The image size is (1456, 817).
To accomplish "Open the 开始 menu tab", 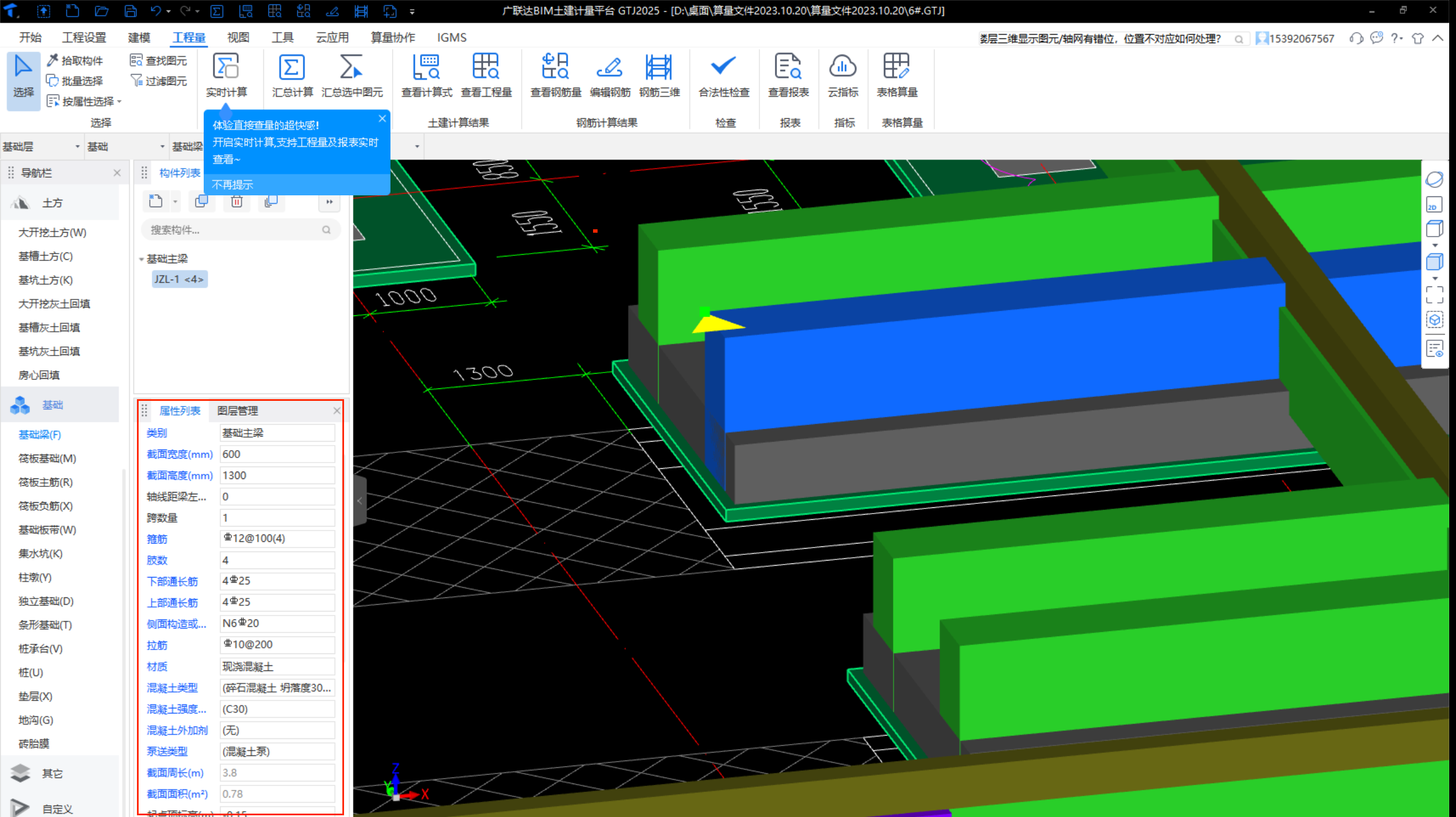I will 30,37.
